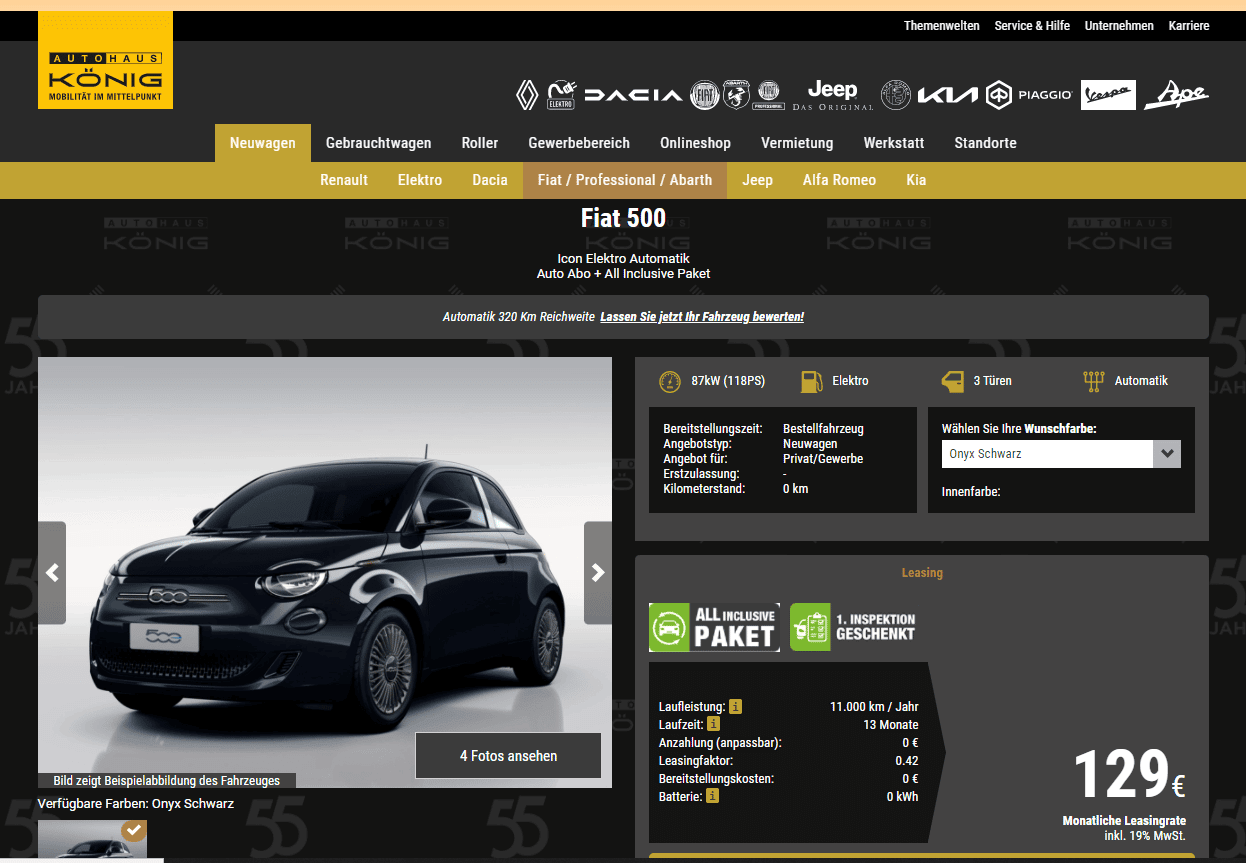The image size is (1246, 863).
Task: Click the Autohaus König logo
Action: click(x=105, y=60)
